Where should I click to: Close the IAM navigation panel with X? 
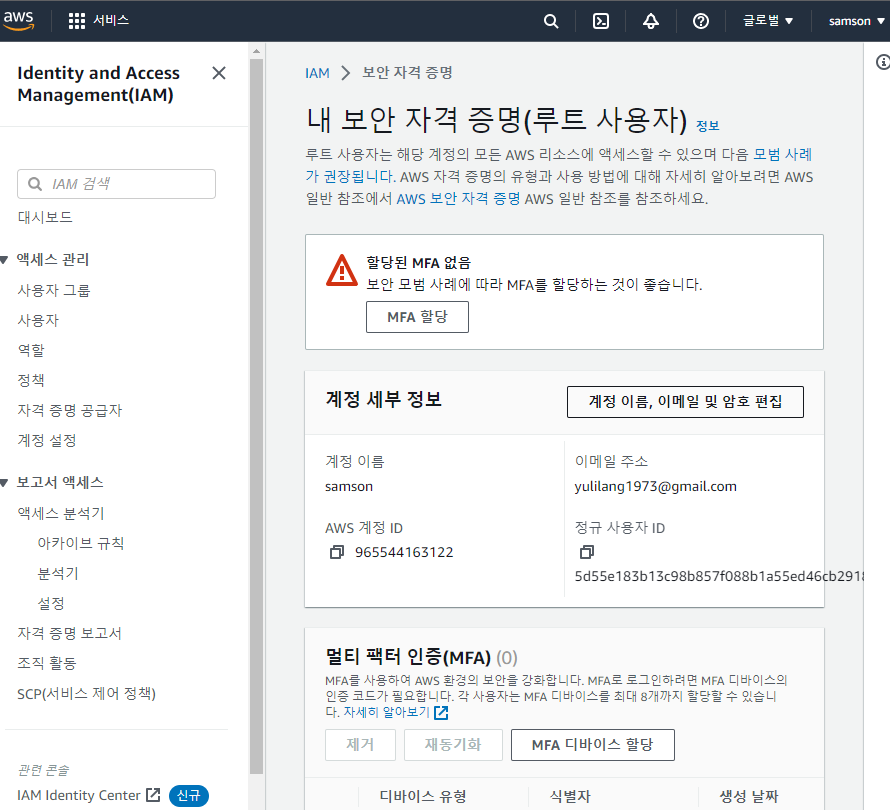(x=219, y=73)
